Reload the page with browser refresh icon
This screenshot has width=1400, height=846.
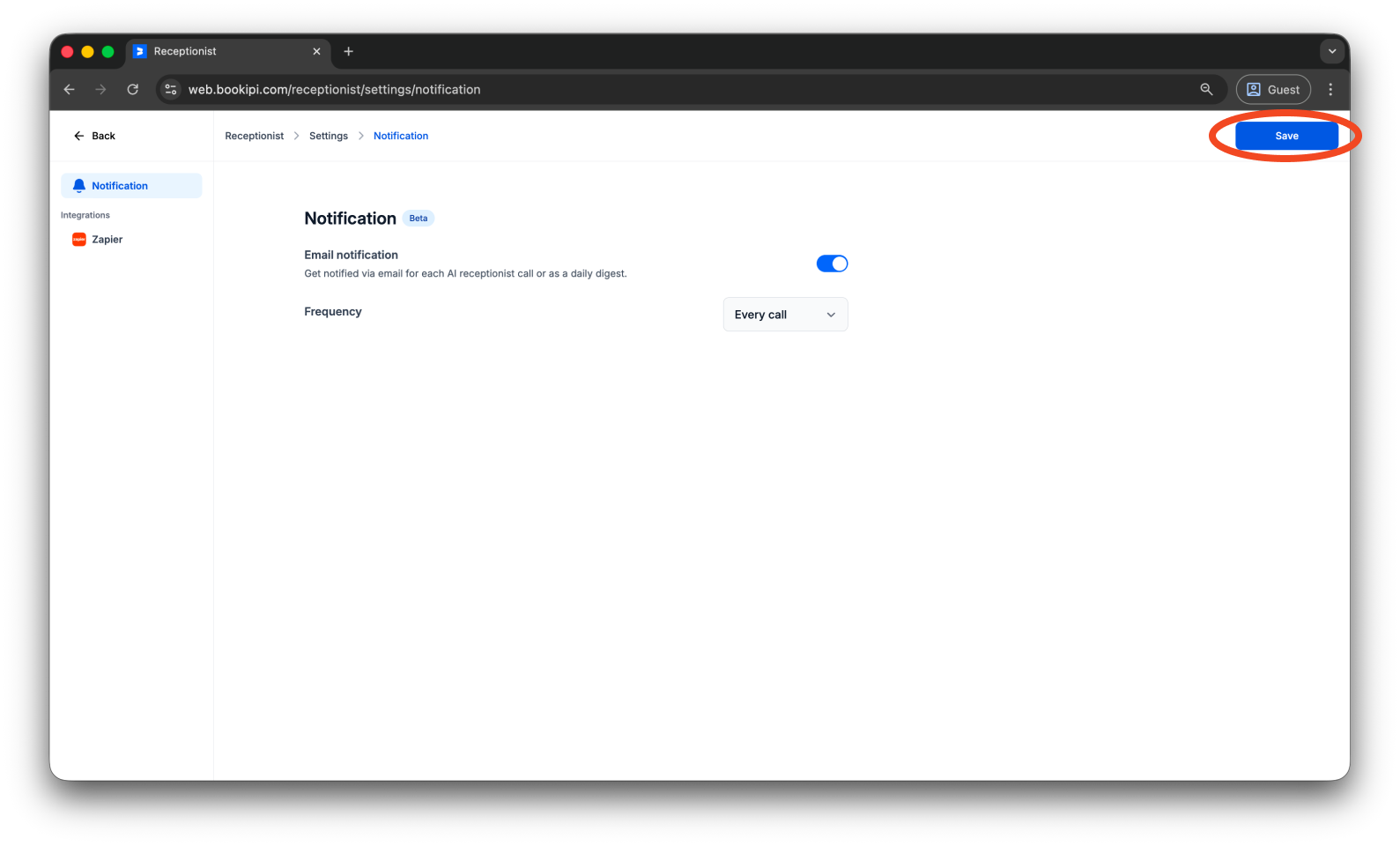click(132, 89)
